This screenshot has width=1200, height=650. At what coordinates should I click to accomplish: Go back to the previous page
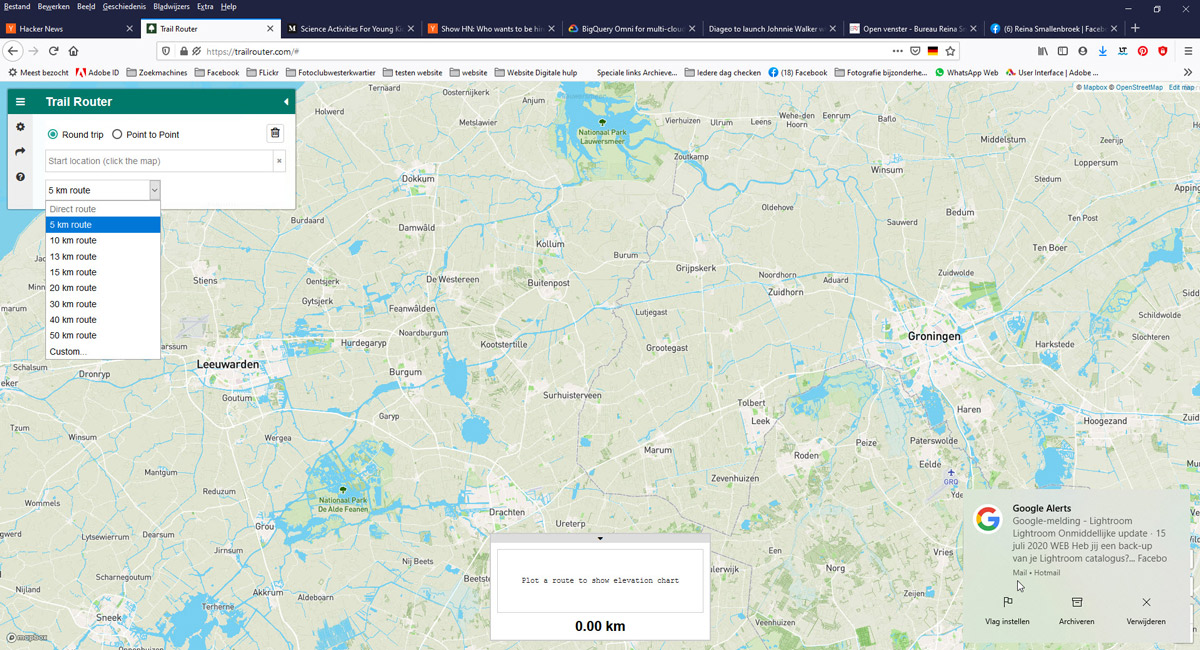pyautogui.click(x=13, y=51)
